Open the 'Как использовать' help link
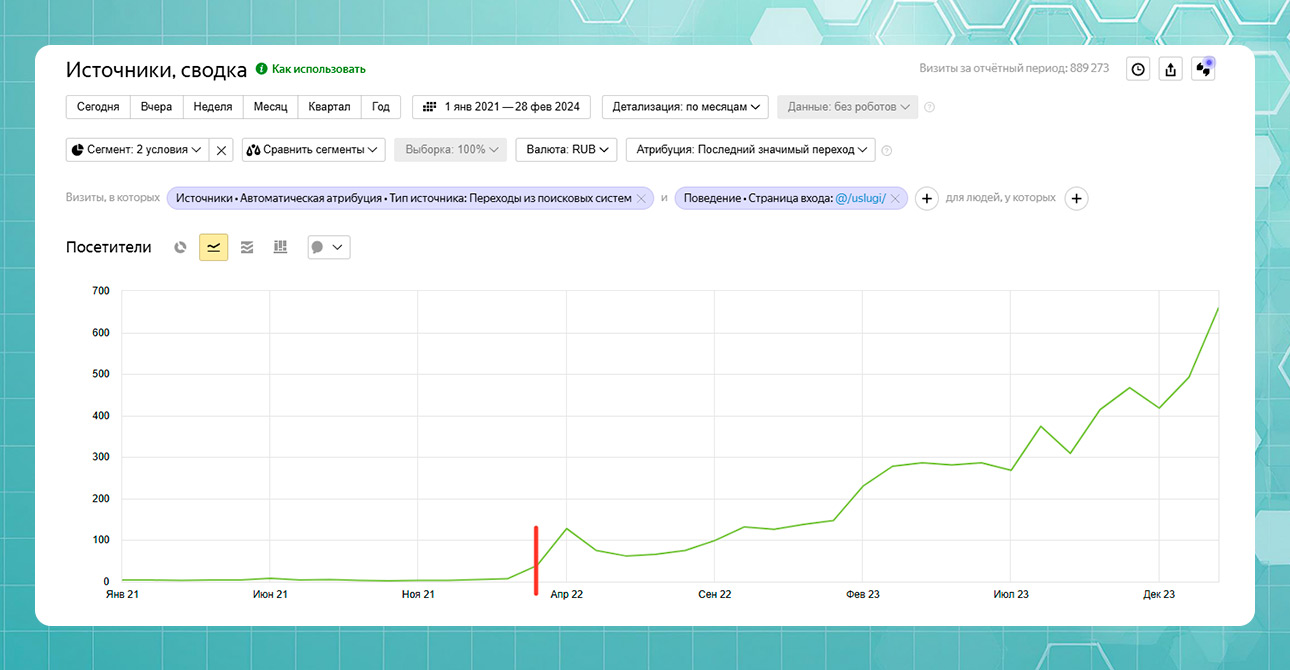 [x=318, y=69]
